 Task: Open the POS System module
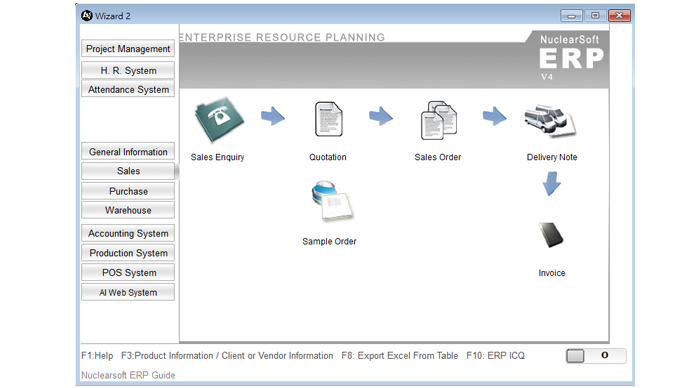click(128, 272)
